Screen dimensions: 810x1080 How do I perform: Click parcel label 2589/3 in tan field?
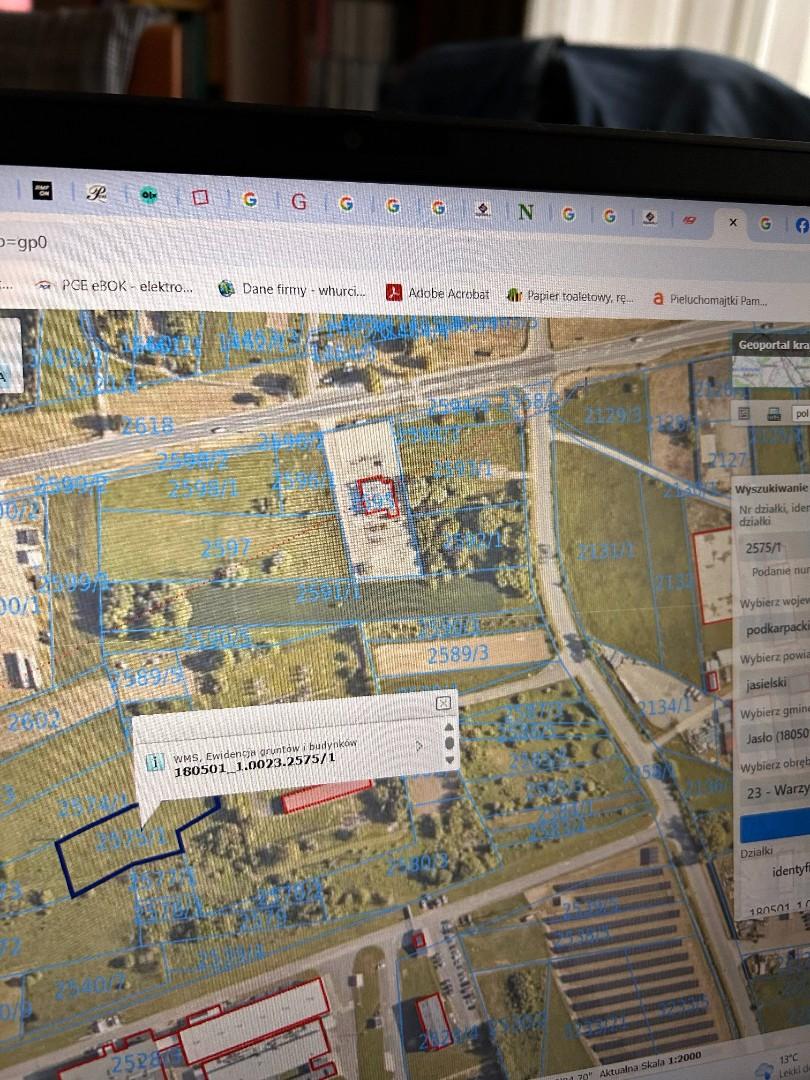458,654
